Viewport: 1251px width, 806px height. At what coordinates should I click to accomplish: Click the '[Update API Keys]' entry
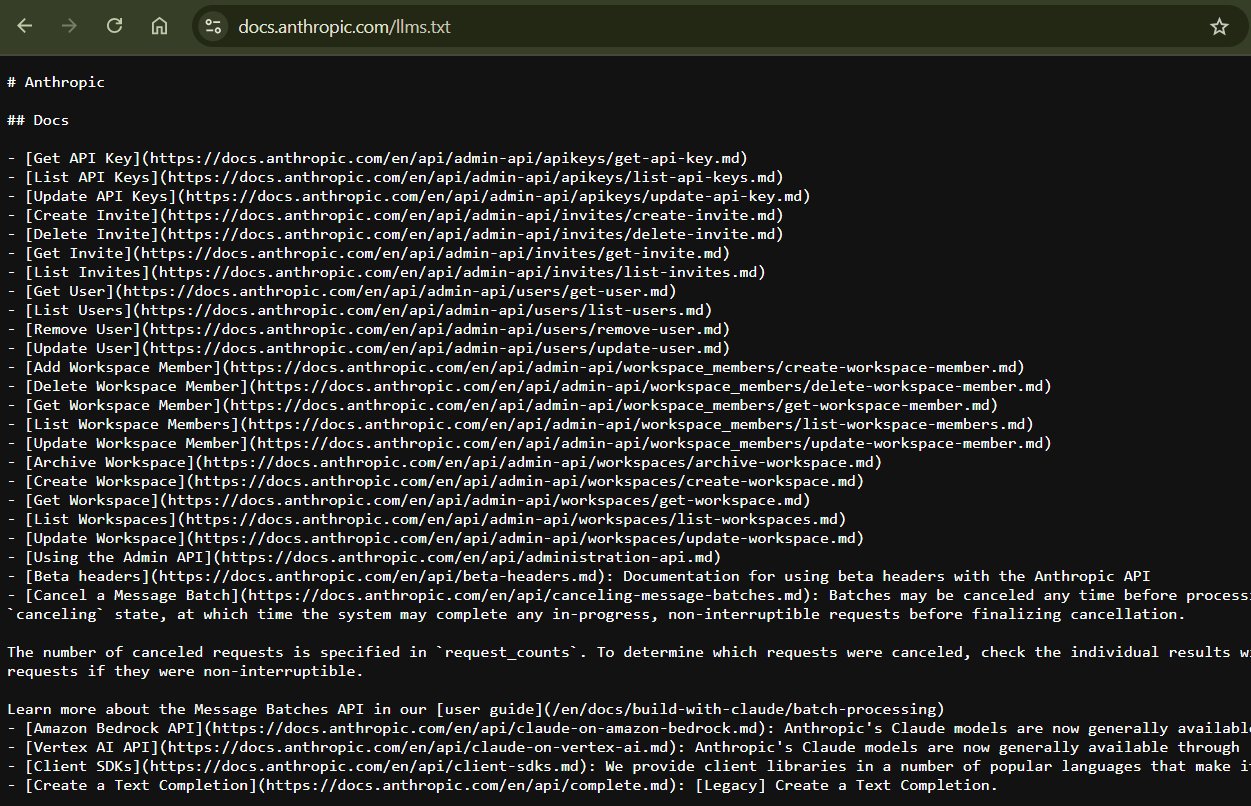pos(409,196)
